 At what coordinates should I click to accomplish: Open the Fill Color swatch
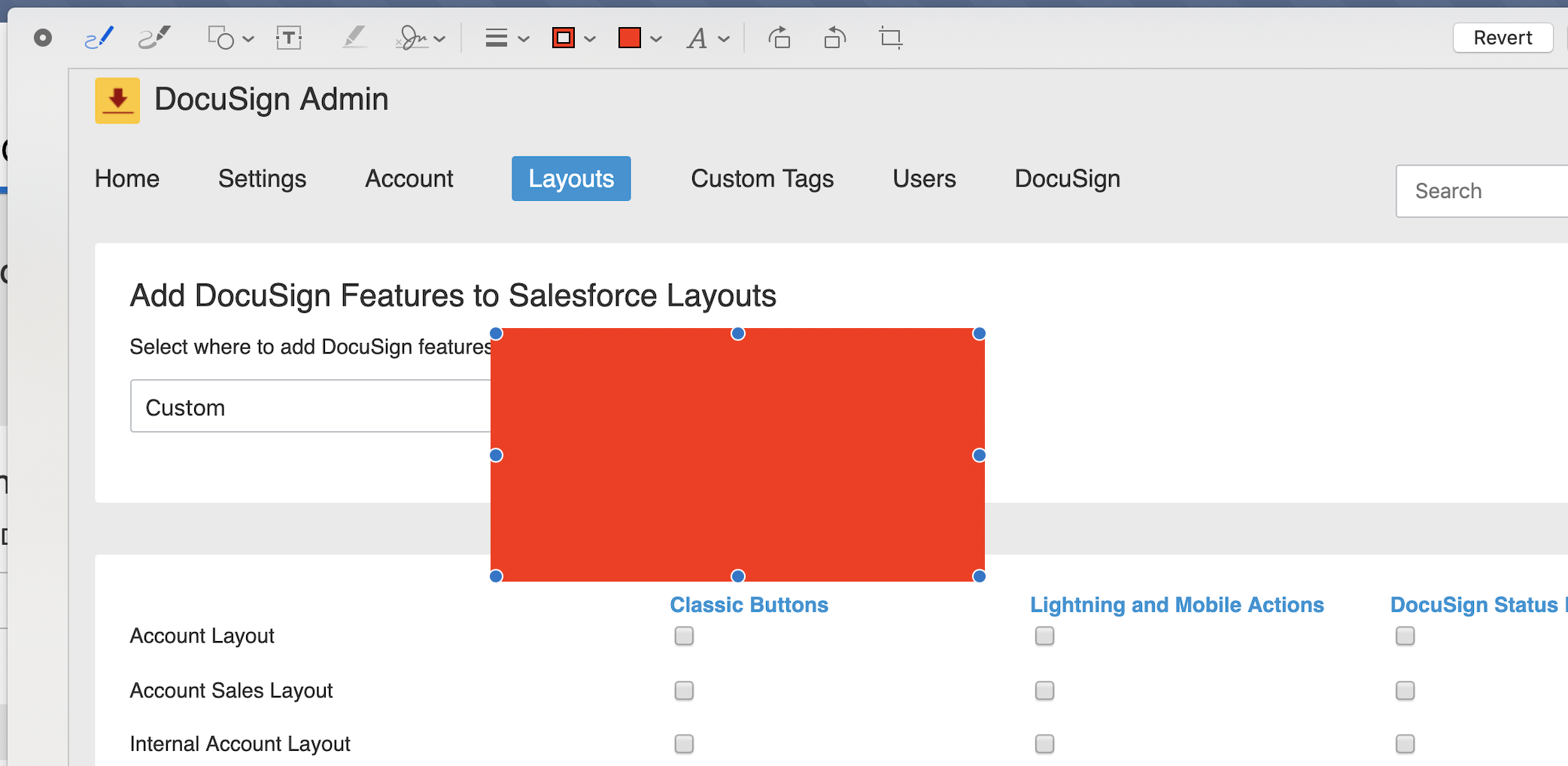click(x=629, y=38)
